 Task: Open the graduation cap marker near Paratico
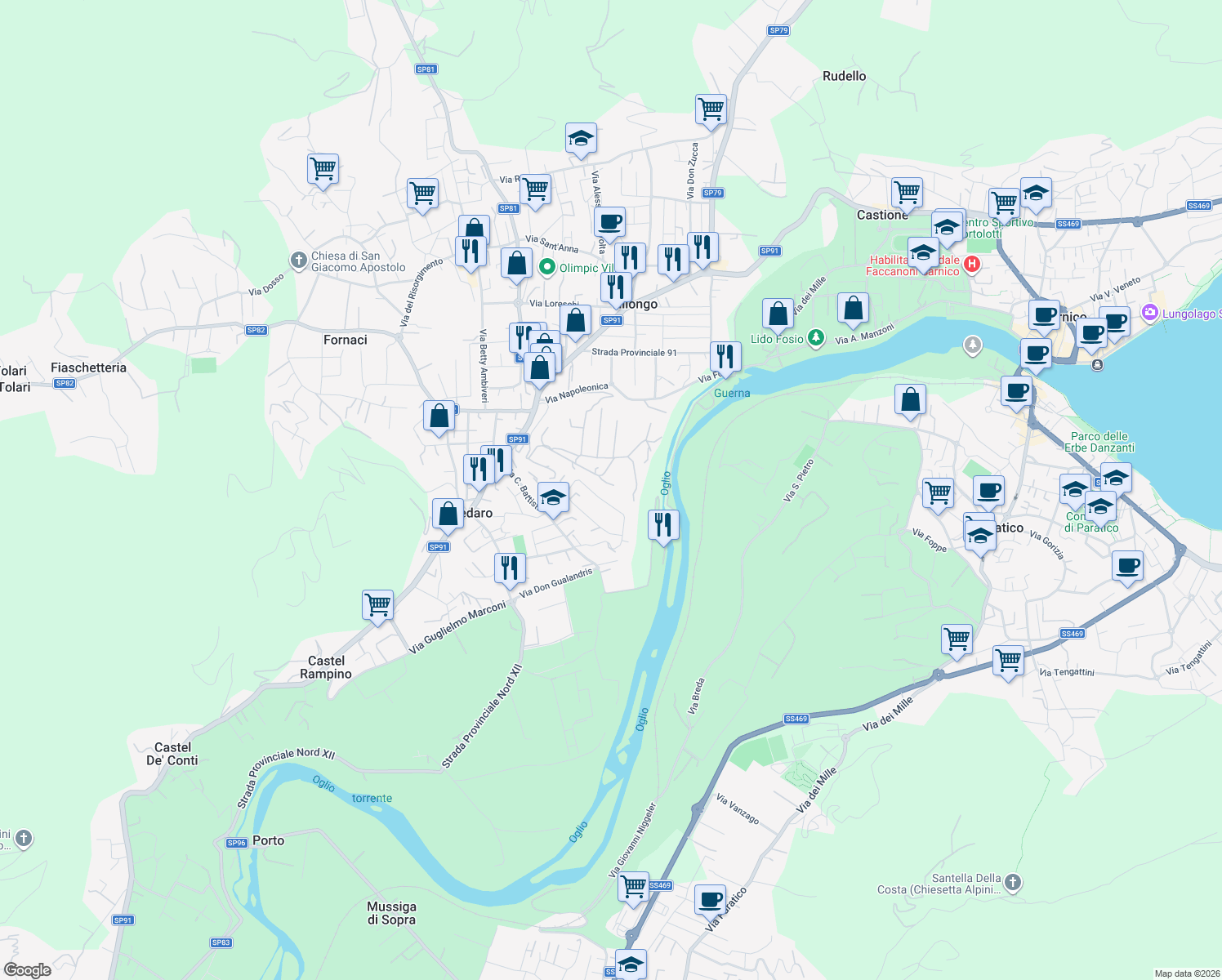pos(980,536)
